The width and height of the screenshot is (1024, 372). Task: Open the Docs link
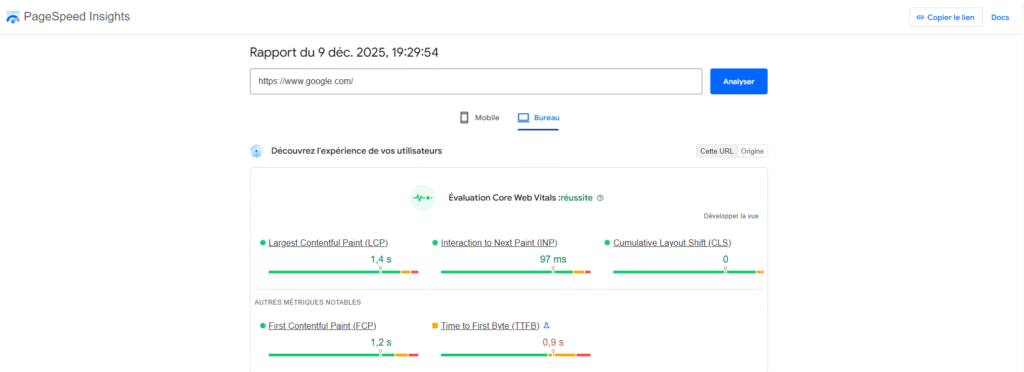tap(1000, 18)
